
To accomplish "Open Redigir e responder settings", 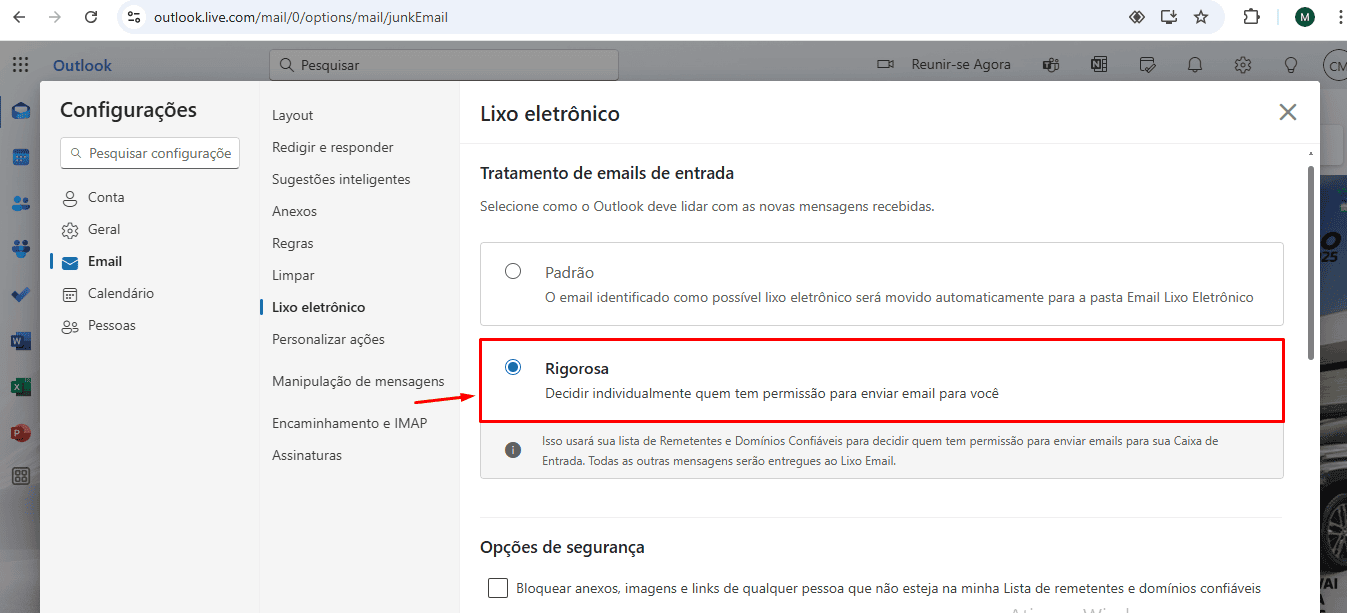I will click(333, 147).
